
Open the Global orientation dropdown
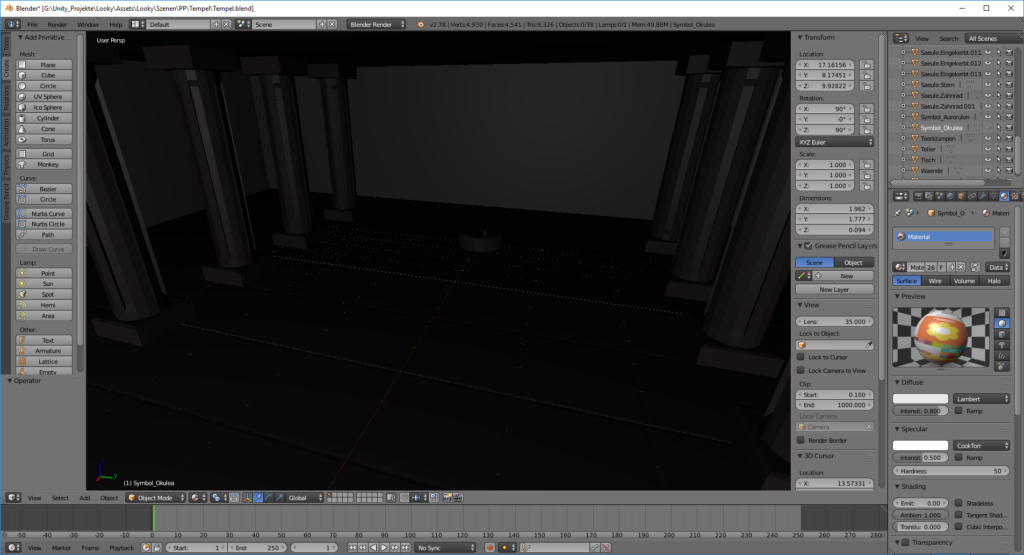[x=304, y=498]
